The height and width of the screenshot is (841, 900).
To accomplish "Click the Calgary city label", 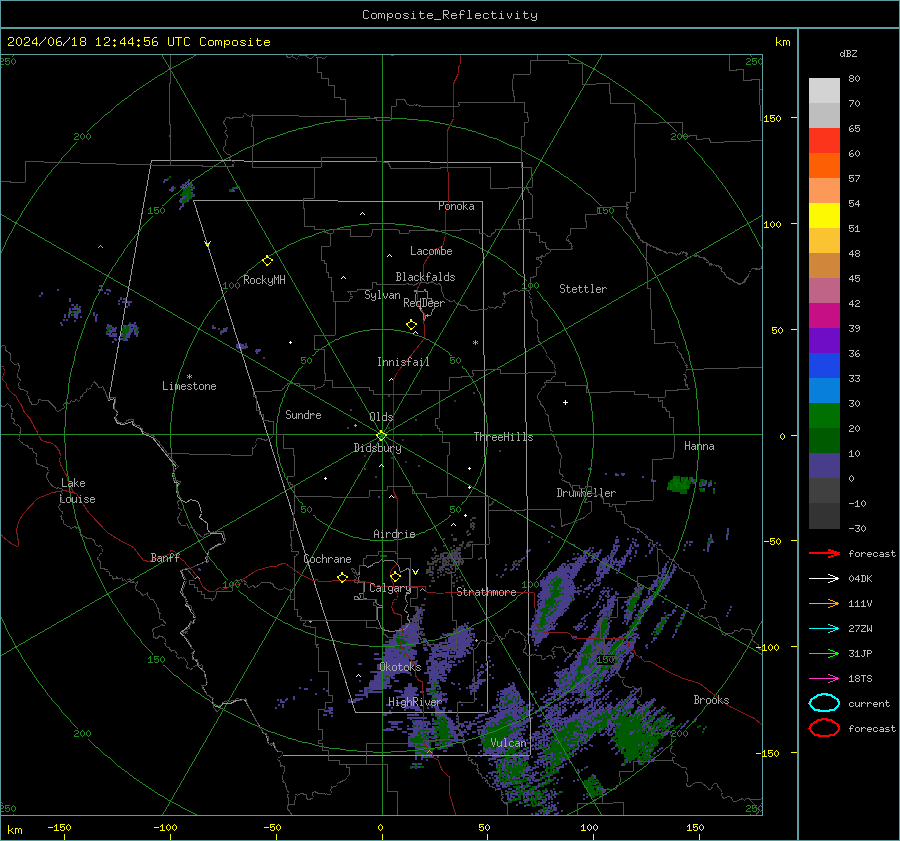I will (390, 588).
